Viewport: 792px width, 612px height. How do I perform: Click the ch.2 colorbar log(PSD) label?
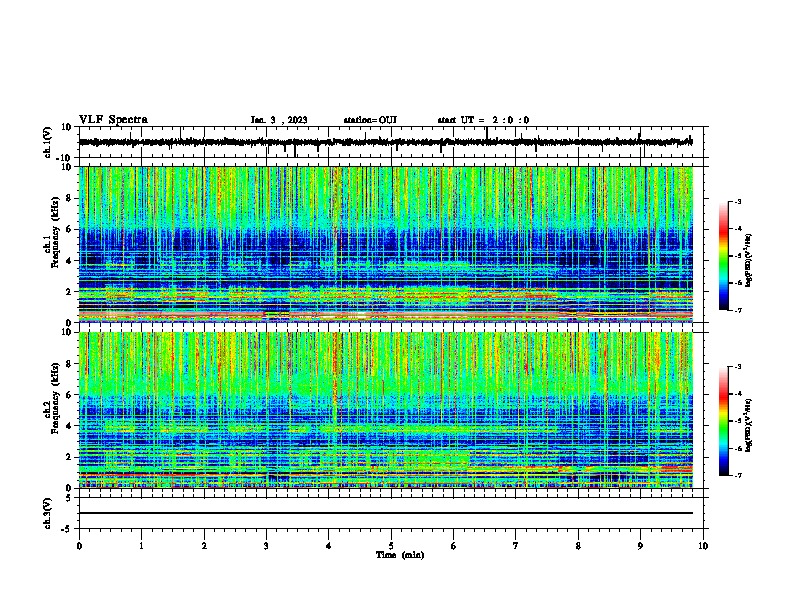click(748, 426)
